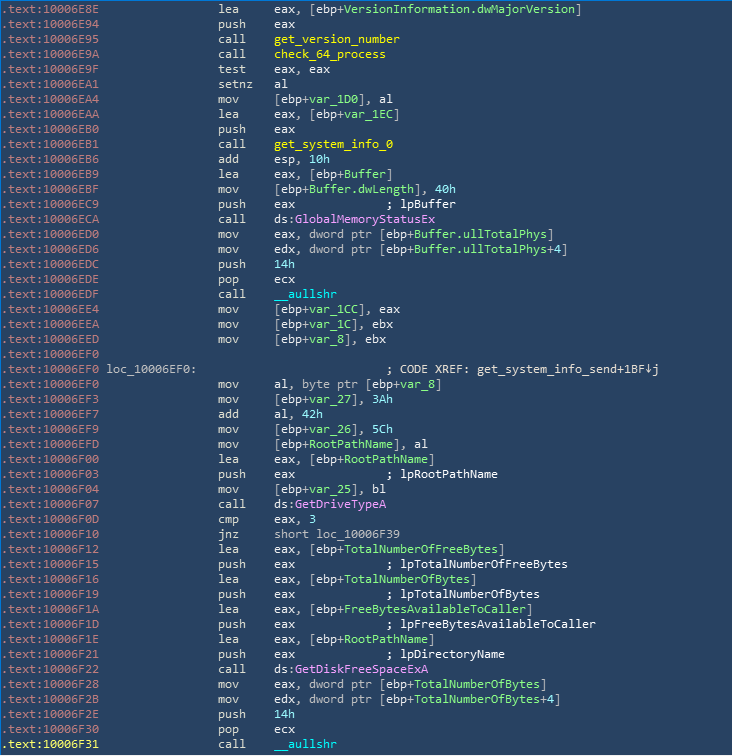The image size is (732, 756).
Task: Select the GetDriveTypeA import reference
Action: [x=340, y=504]
